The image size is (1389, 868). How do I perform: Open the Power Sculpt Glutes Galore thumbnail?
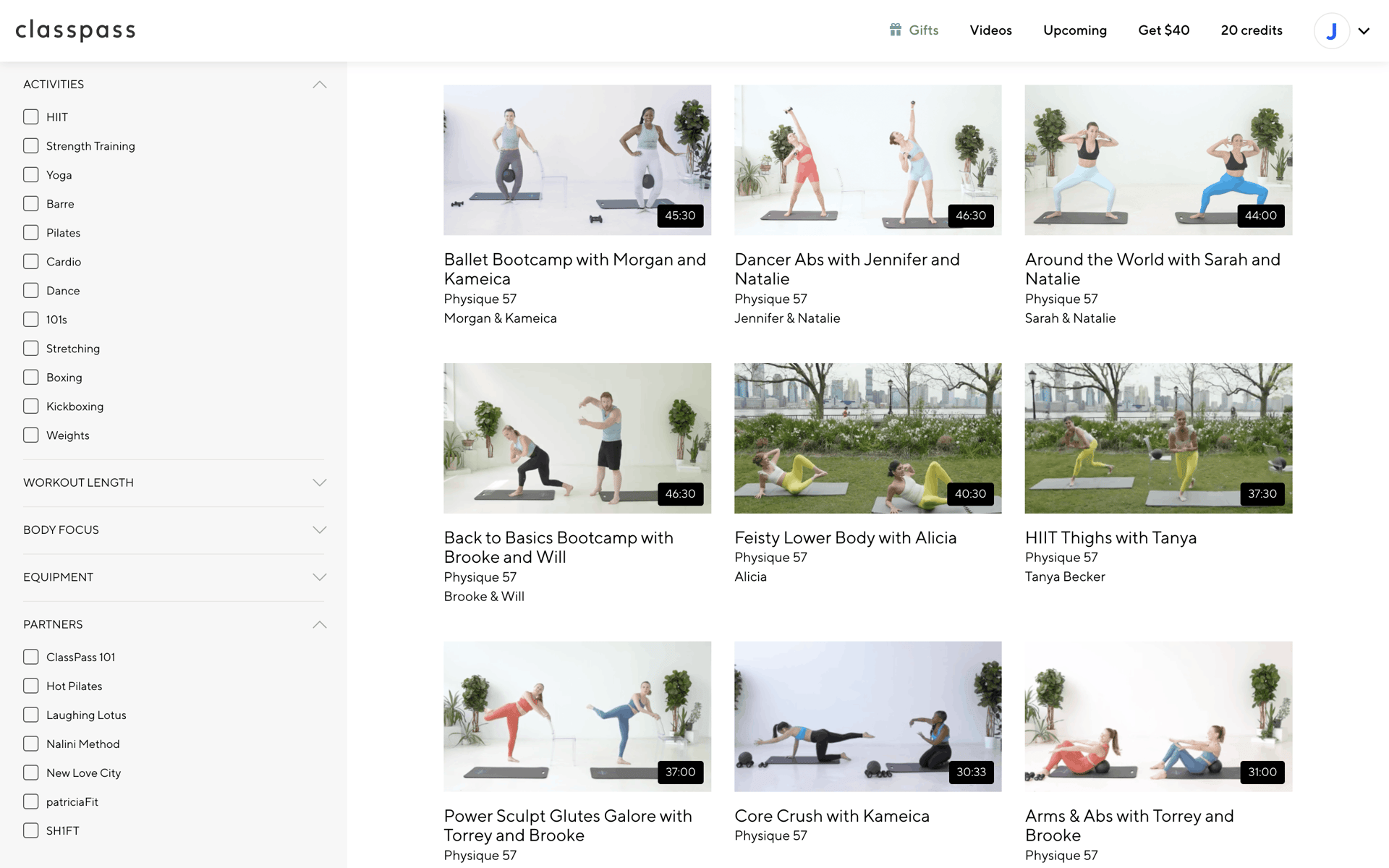click(x=577, y=716)
